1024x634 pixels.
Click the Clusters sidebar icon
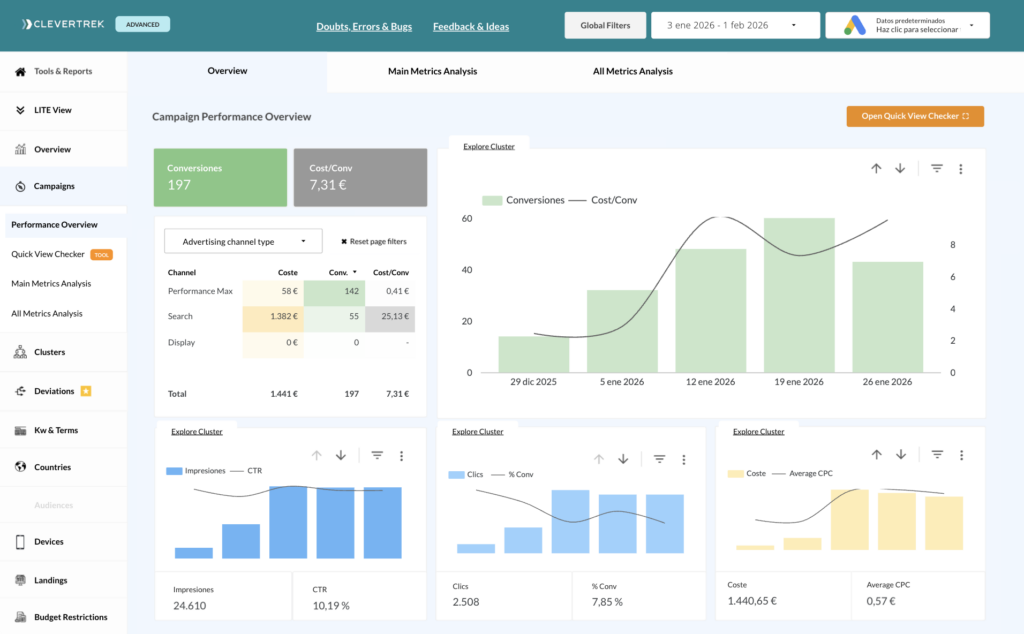point(20,352)
